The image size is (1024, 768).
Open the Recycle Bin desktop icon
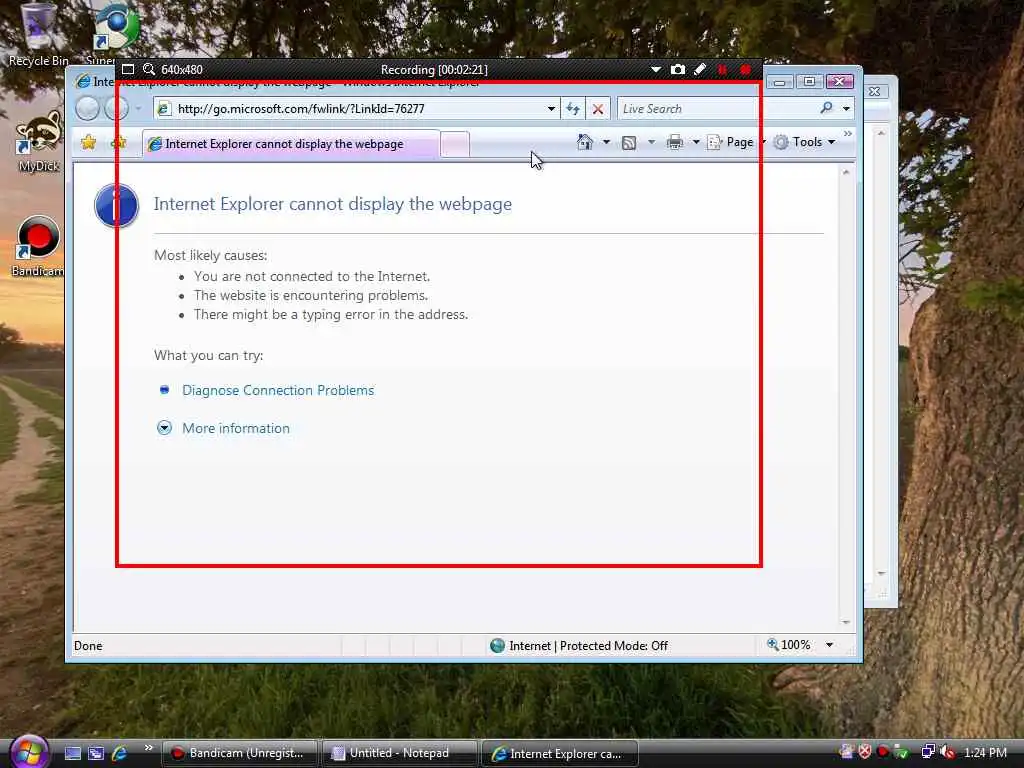tap(38, 35)
